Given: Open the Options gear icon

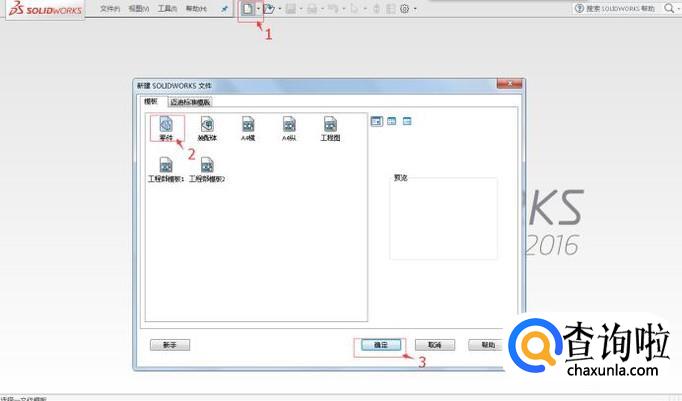Looking at the screenshot, I should 405,9.
